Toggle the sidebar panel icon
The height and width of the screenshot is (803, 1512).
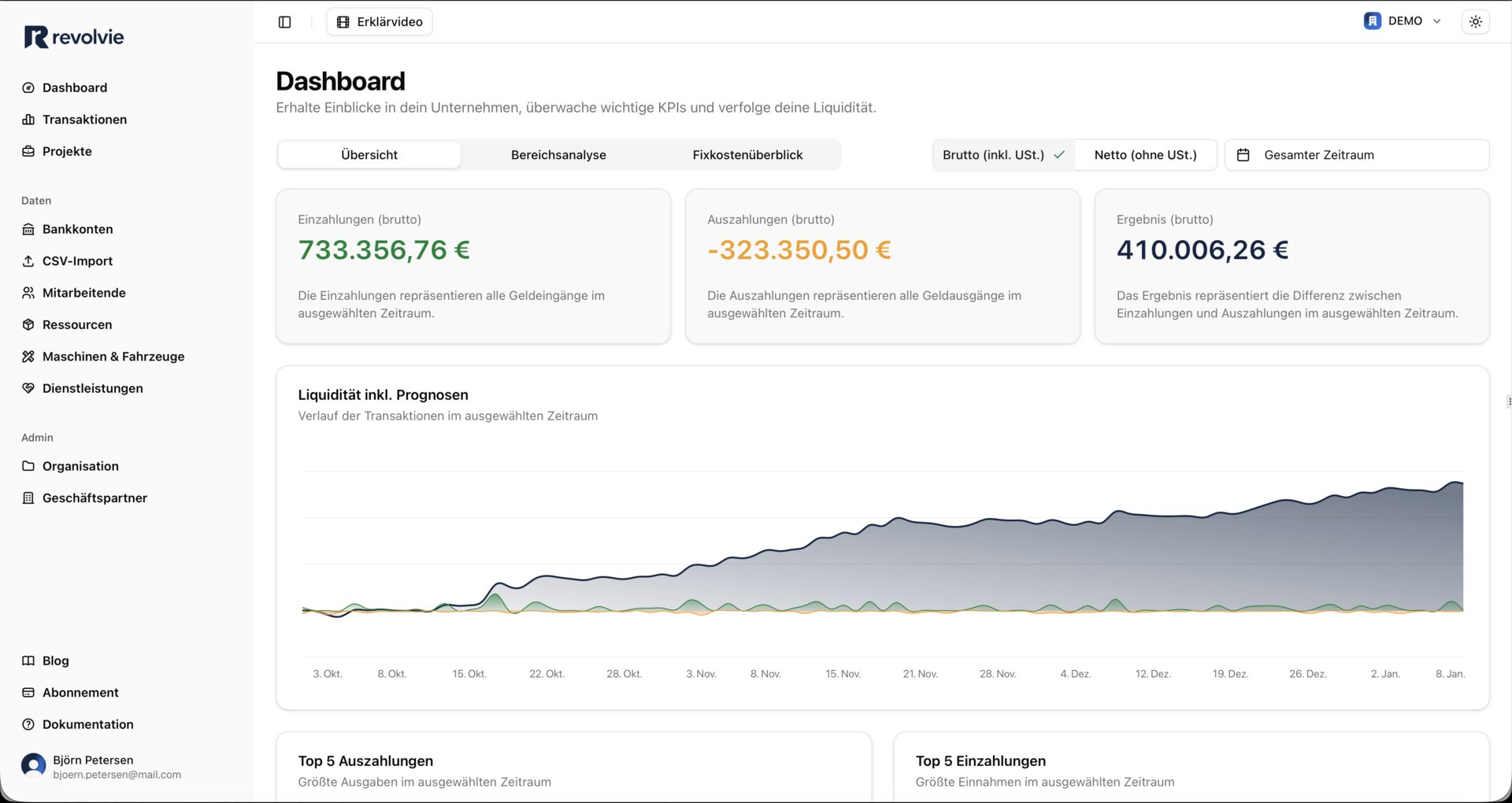pyautogui.click(x=285, y=22)
